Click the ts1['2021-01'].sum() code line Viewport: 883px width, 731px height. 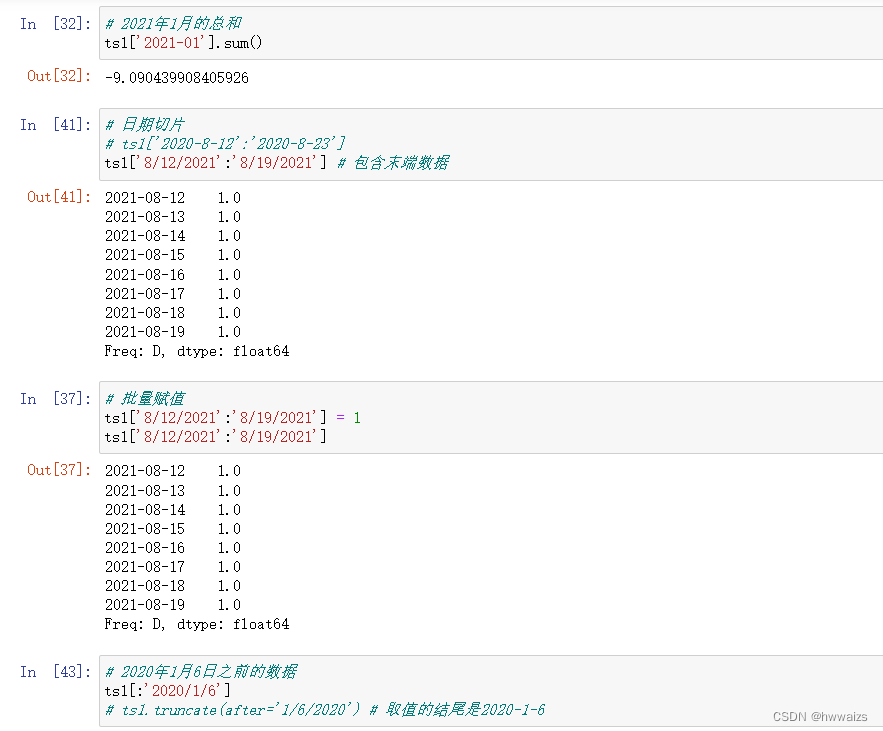tap(184, 43)
